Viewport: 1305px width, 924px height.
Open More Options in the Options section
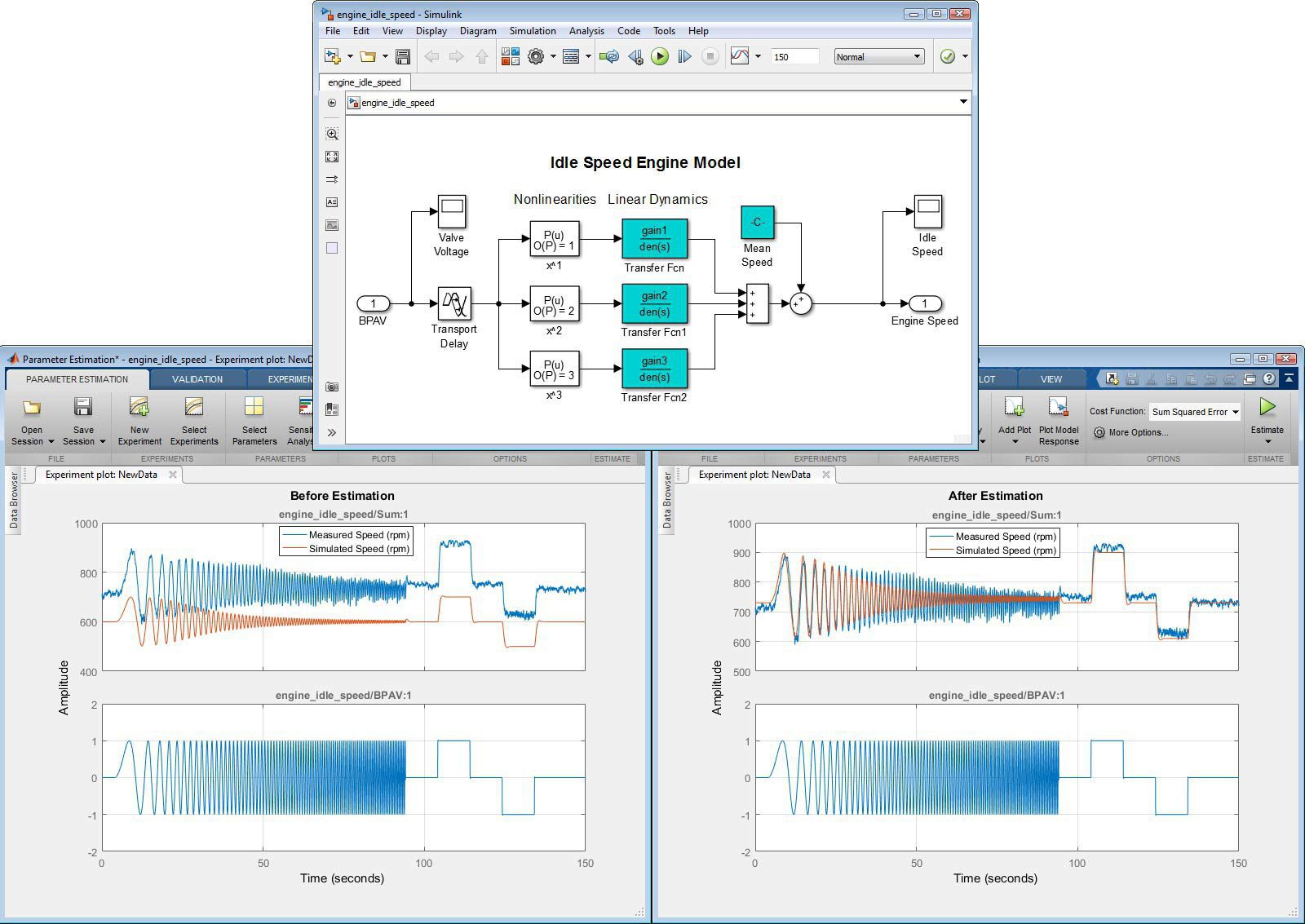(1136, 432)
